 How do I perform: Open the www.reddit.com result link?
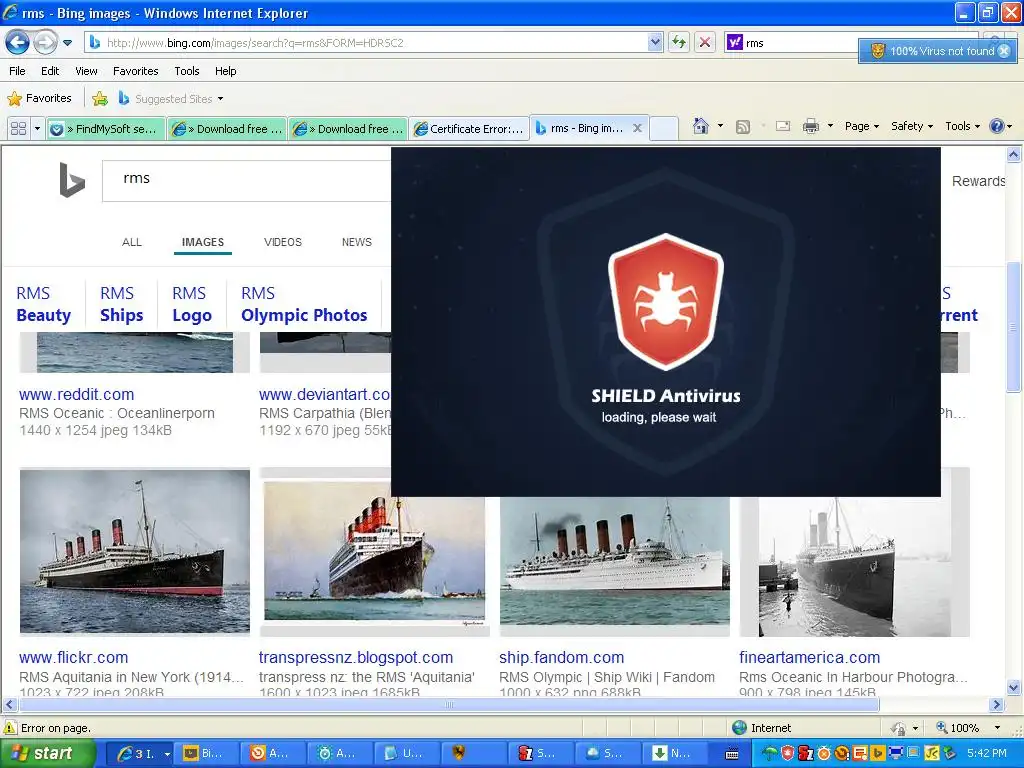(x=76, y=394)
